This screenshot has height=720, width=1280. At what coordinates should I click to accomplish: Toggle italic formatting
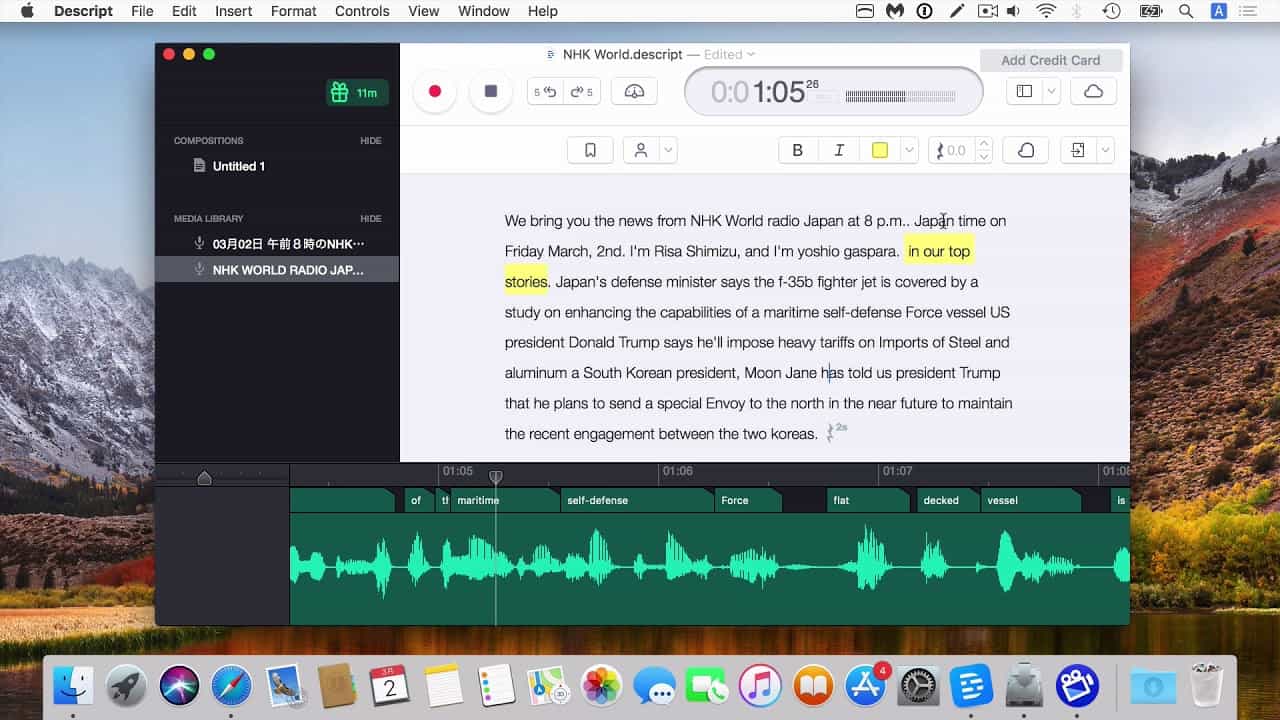[x=838, y=149]
